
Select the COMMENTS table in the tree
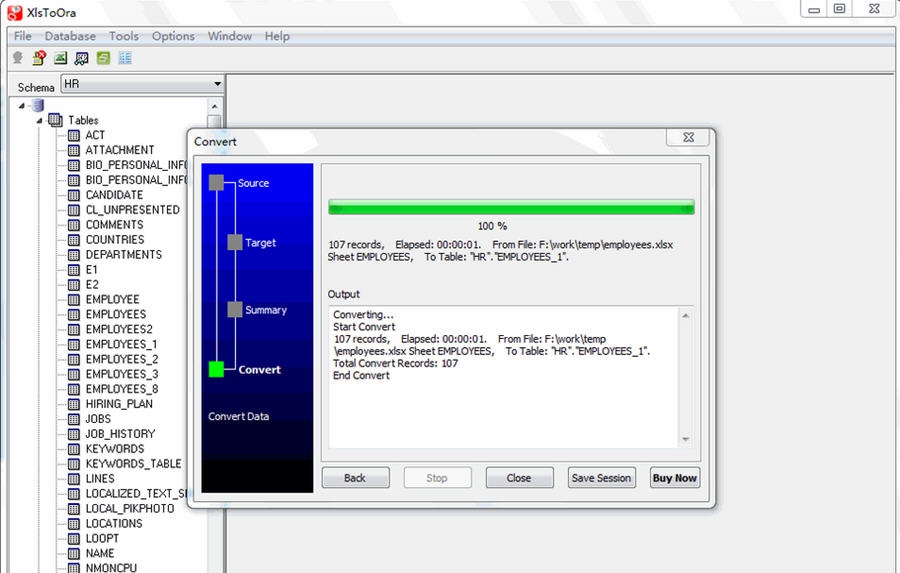(114, 225)
